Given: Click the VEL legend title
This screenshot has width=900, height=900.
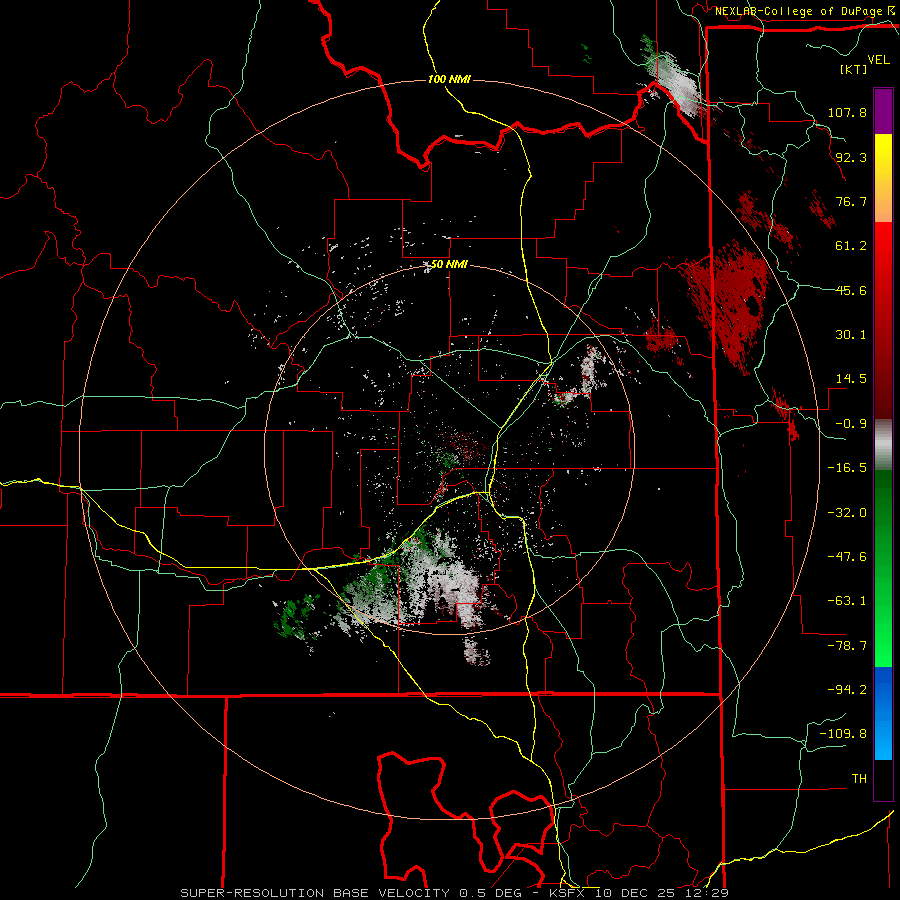Looking at the screenshot, I should point(879,60).
